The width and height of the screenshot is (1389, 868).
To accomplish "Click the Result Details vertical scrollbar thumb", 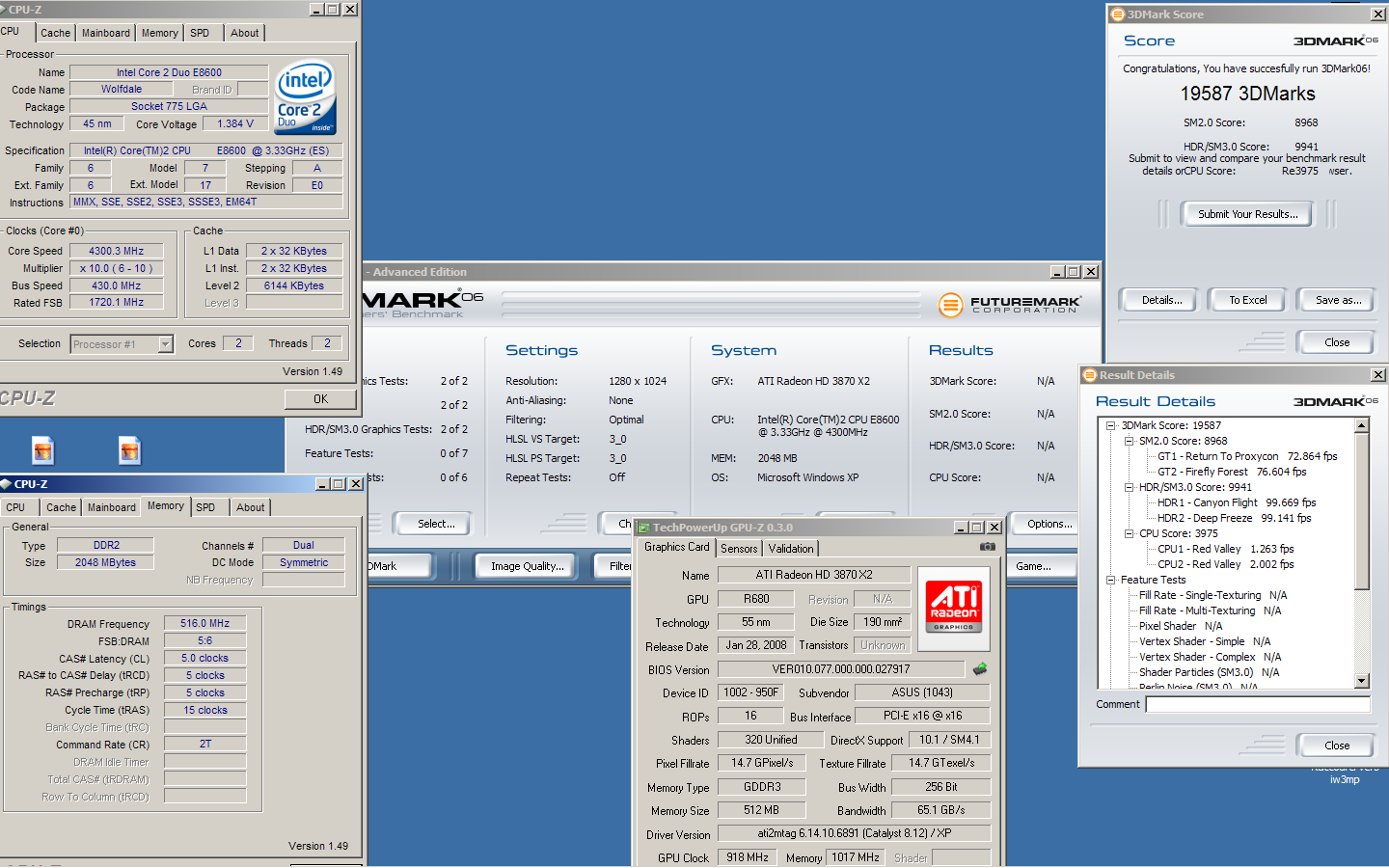I will [x=1362, y=510].
